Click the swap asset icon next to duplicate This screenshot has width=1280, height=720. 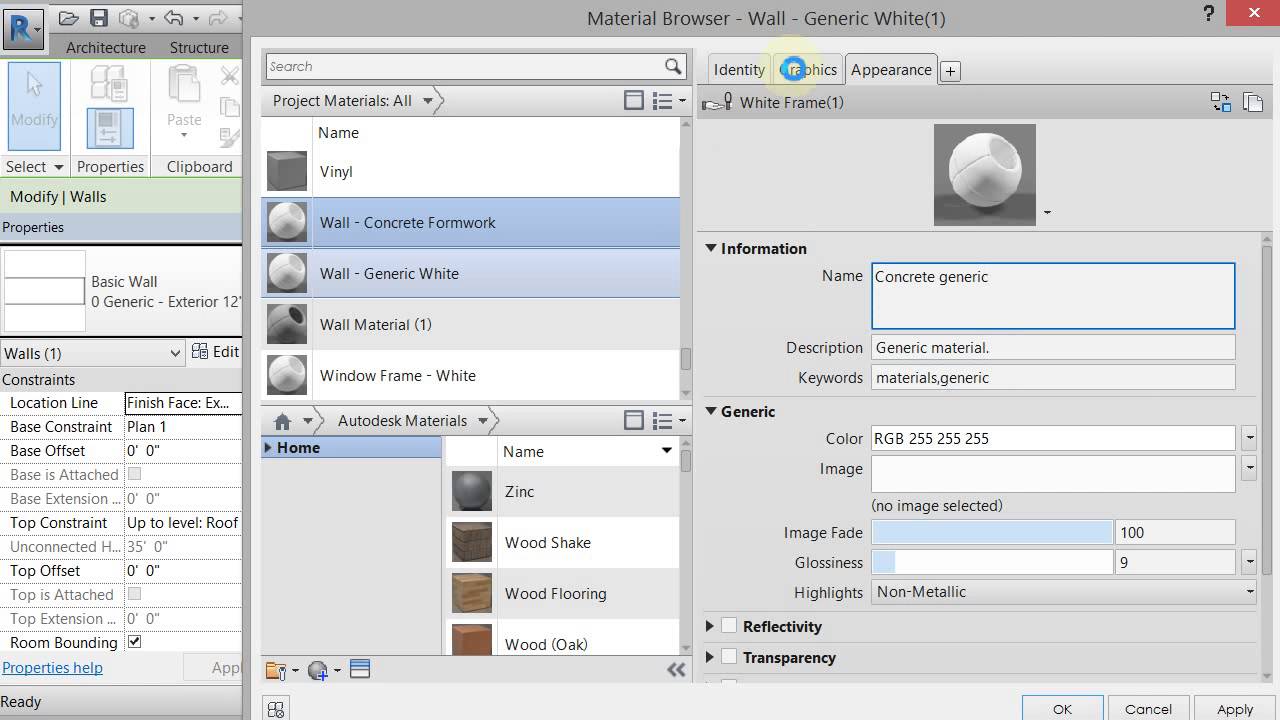click(x=1221, y=101)
